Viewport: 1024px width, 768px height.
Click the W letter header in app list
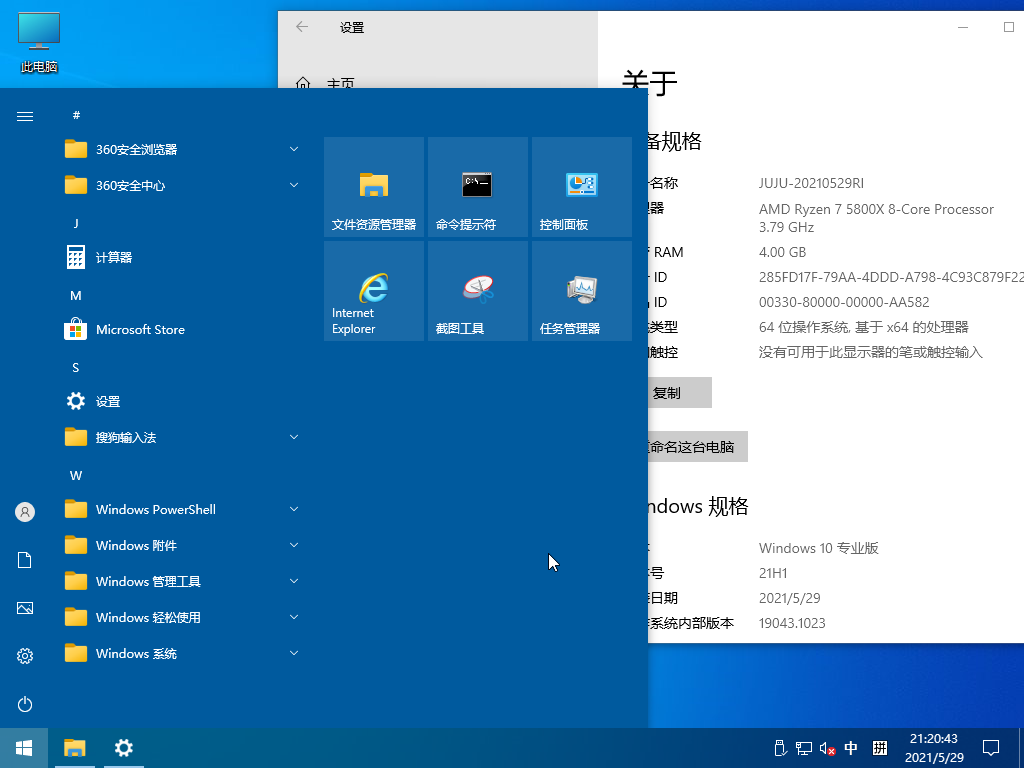coord(76,476)
